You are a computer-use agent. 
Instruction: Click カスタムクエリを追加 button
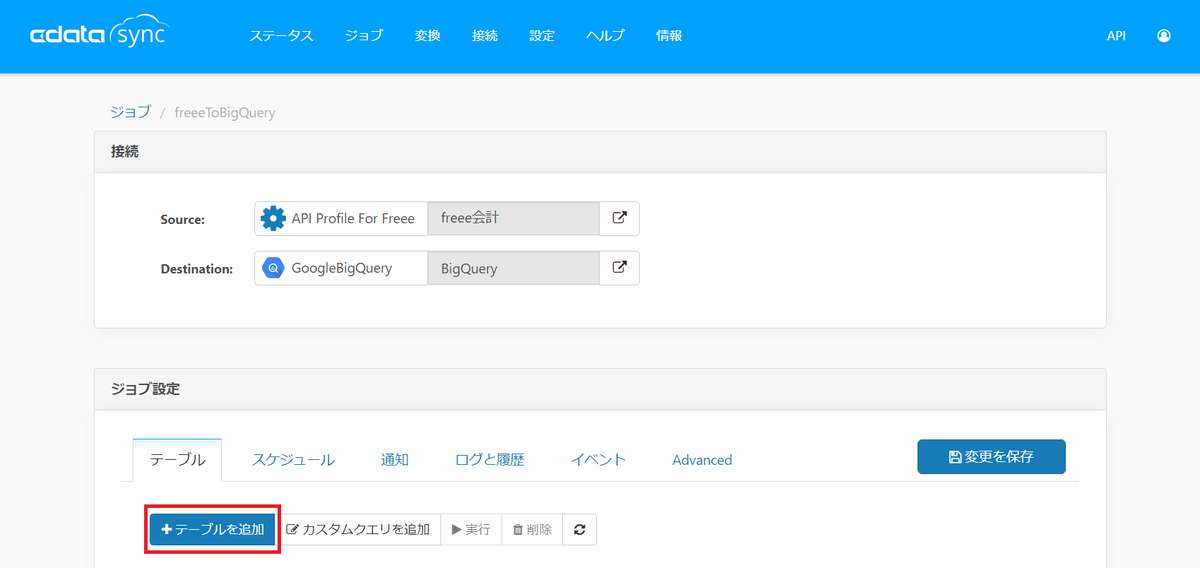358,529
